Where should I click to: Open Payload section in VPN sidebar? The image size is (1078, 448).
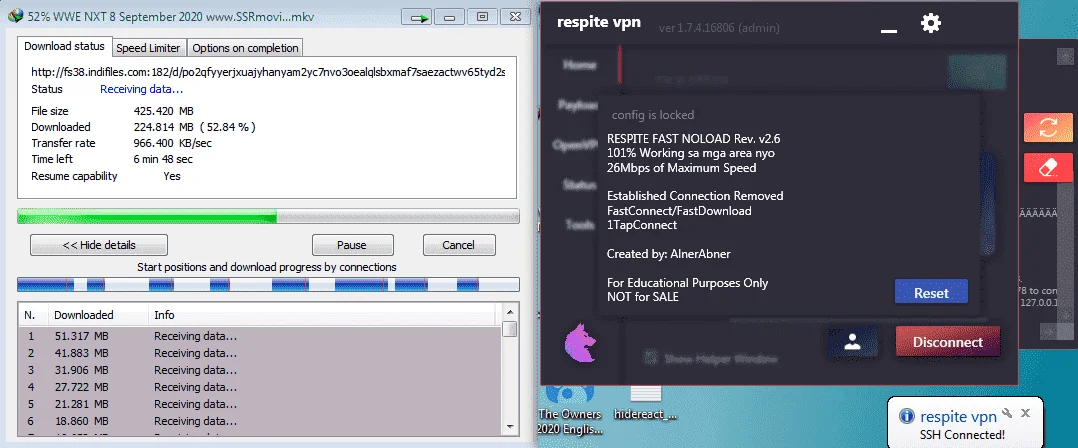click(578, 105)
